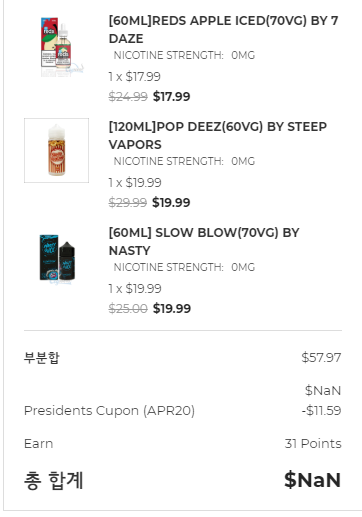The height and width of the screenshot is (517, 362).
Task: Click the bold $19.99 price of Slow Blow
Action: tap(172, 309)
